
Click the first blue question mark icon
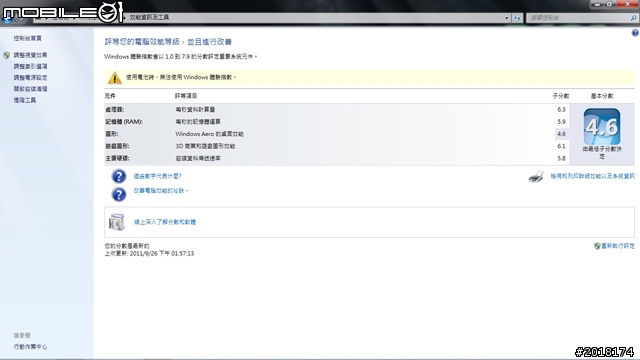(x=119, y=176)
